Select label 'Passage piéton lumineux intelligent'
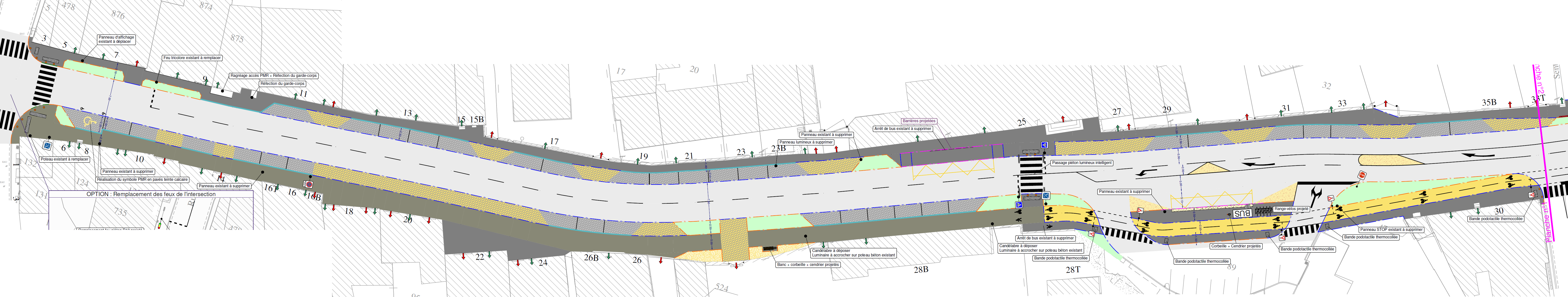Viewport: 1568px width, 297px height. (1082, 163)
